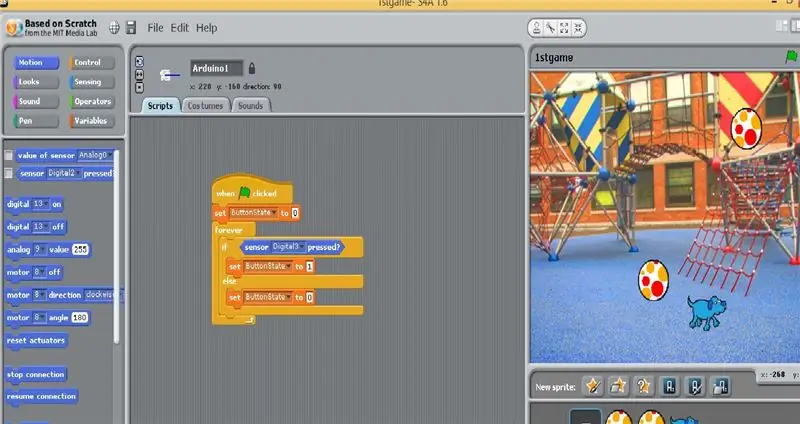The image size is (800, 424).
Task: Tick the value of sensor Analog0 checkbox
Action: click(8, 155)
